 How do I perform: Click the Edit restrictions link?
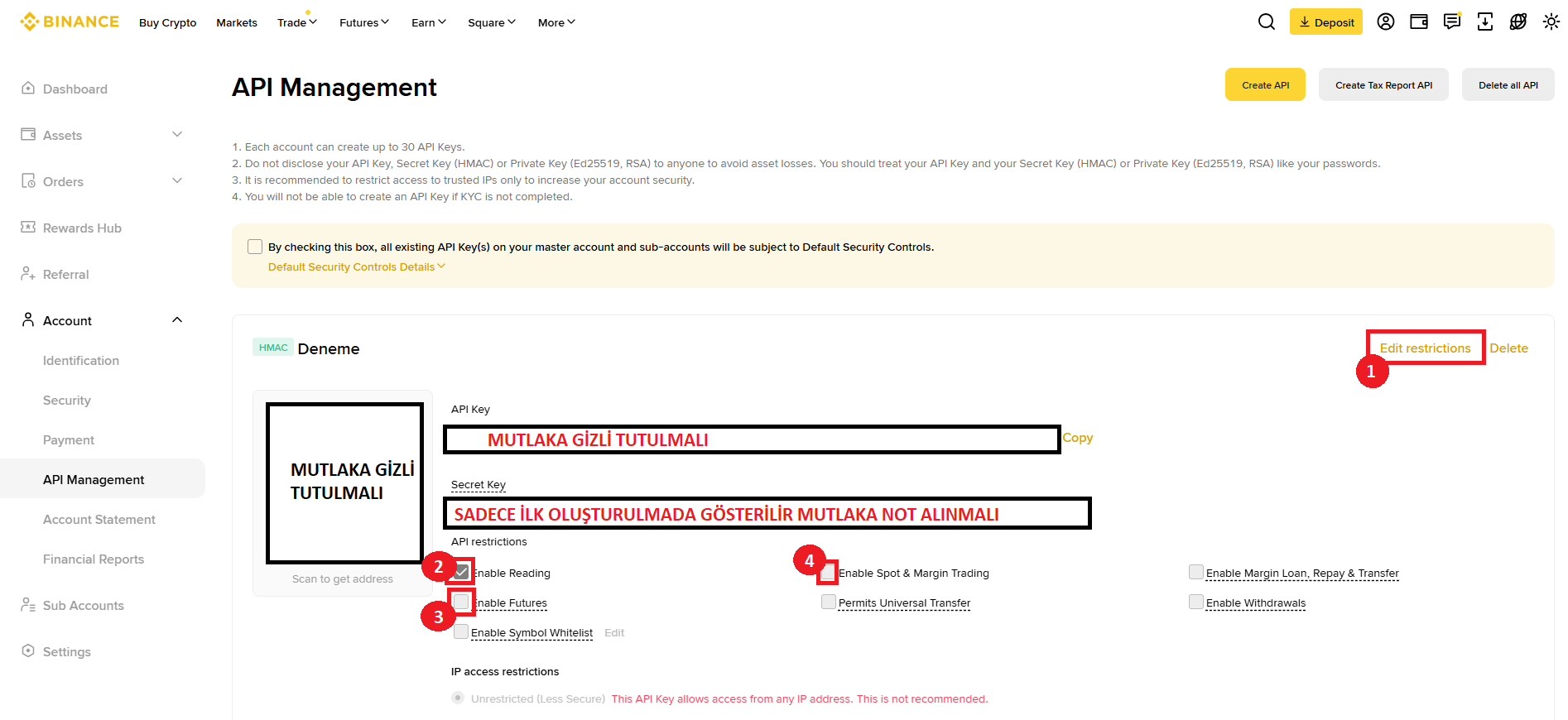point(1425,348)
